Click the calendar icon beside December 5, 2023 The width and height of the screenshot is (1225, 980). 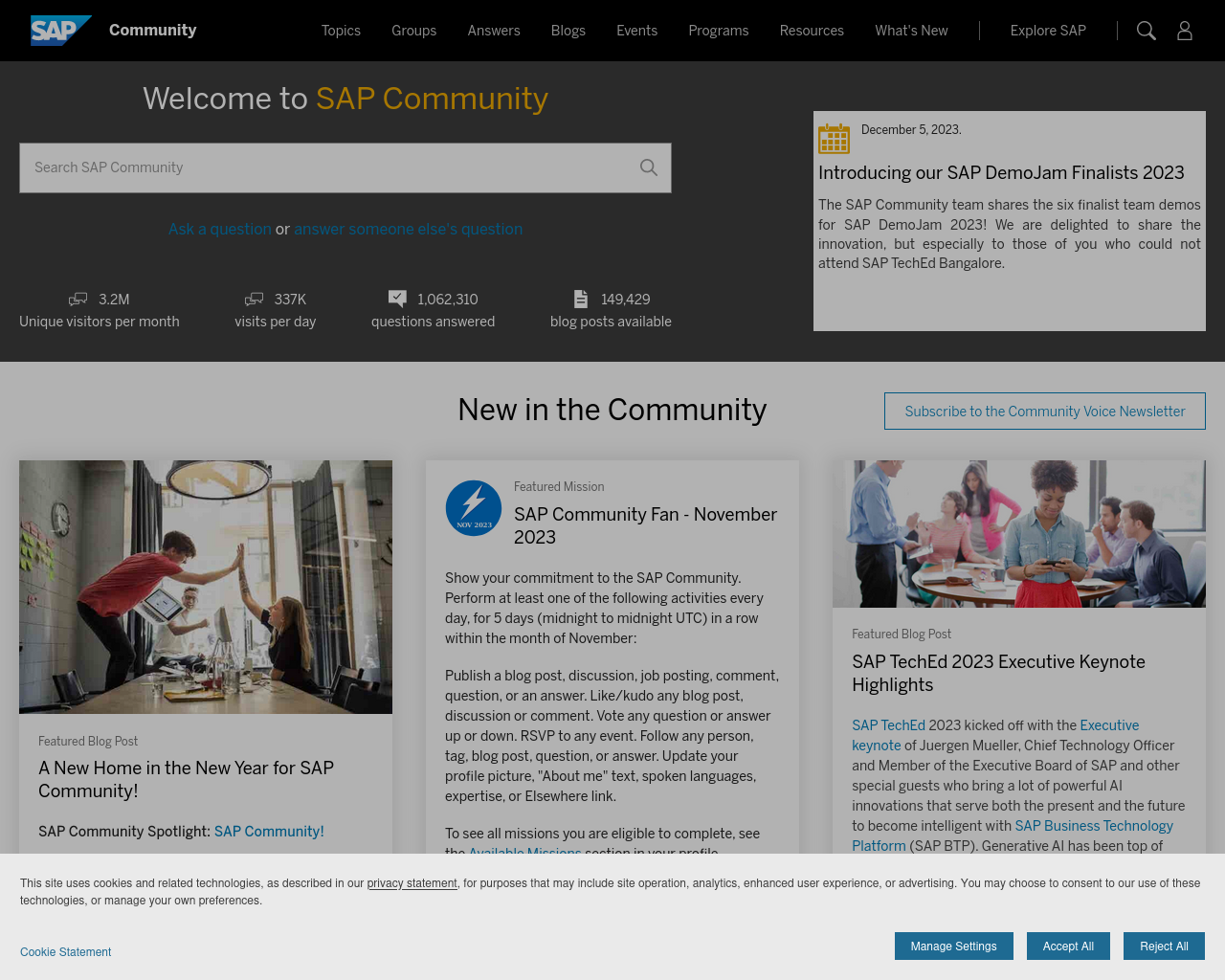[x=834, y=139]
